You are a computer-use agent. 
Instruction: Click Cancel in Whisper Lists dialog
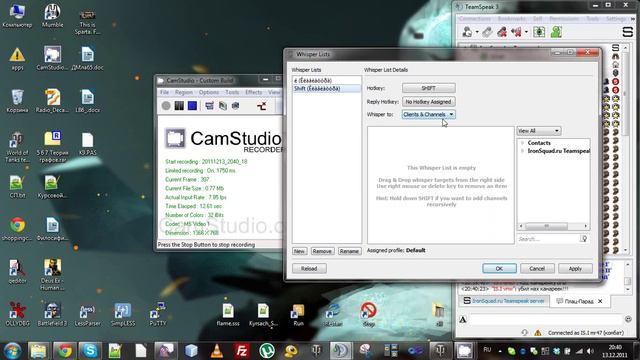click(537, 269)
